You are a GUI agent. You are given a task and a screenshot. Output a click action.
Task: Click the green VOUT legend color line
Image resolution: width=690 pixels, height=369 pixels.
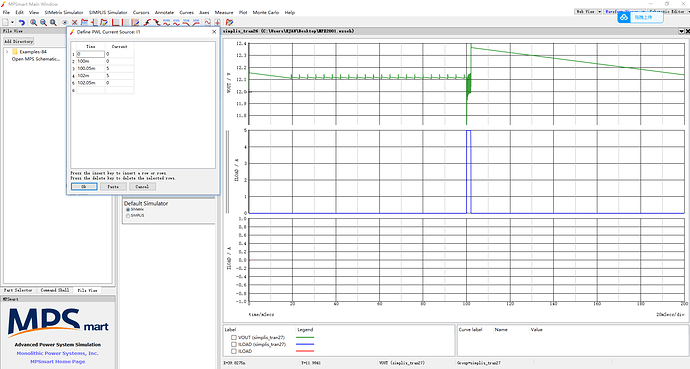[x=305, y=337]
